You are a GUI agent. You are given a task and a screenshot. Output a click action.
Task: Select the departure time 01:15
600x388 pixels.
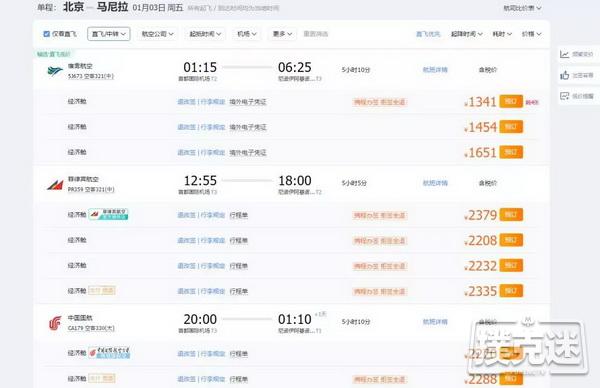pyautogui.click(x=200, y=67)
